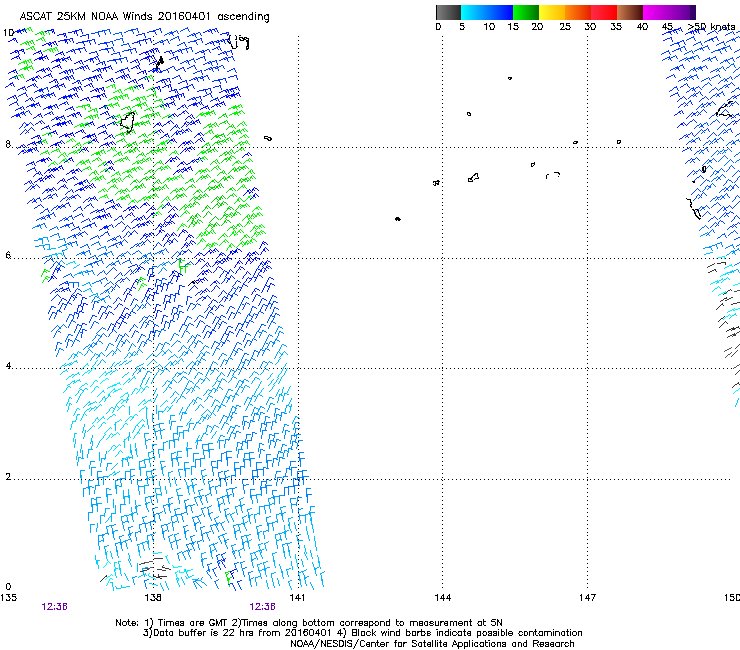Click the '>50 knots' color scale label
The height and width of the screenshot is (650, 740).
(x=711, y=27)
